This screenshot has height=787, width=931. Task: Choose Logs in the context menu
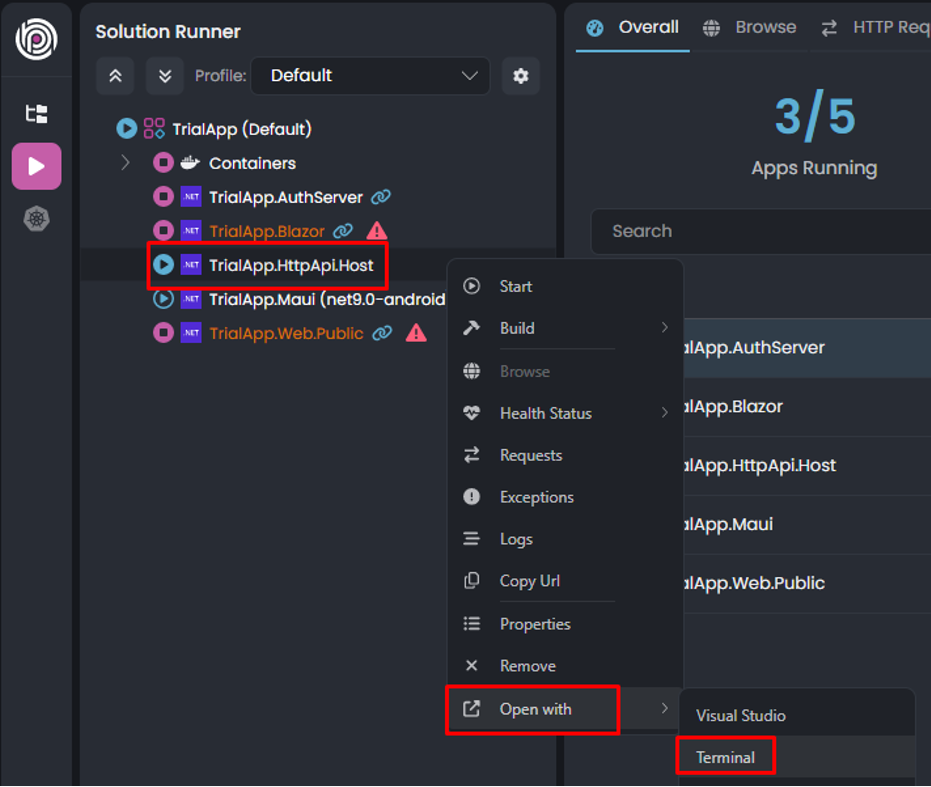coord(516,539)
